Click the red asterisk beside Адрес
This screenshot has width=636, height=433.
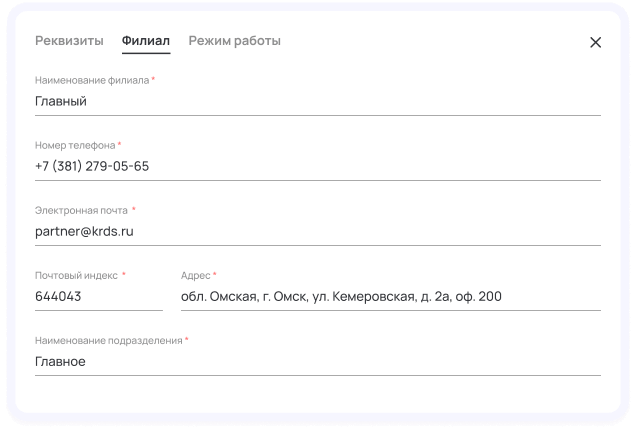pos(214,275)
